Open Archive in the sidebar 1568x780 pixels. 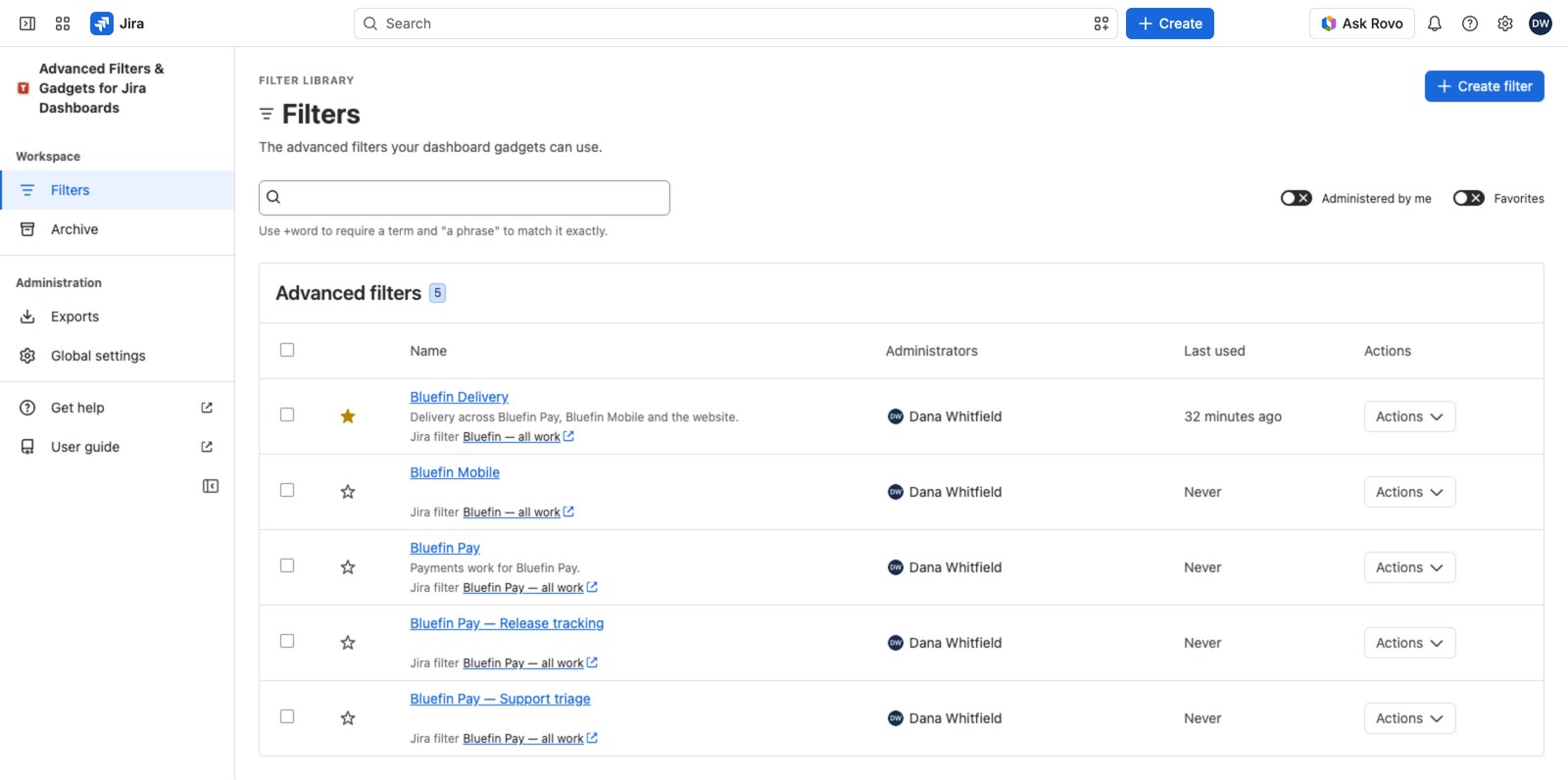click(118, 229)
